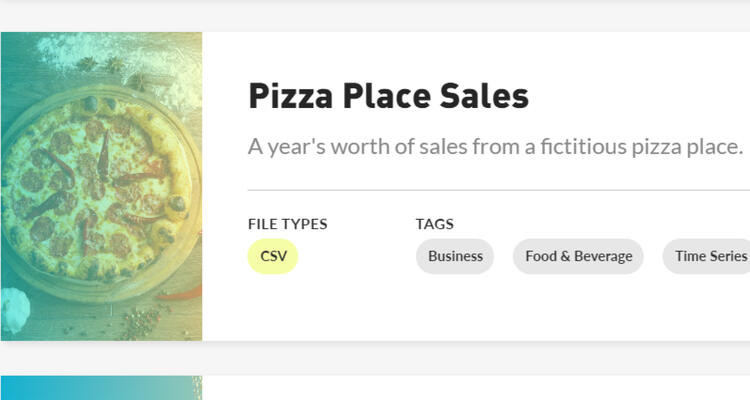Click the pizza photo thumbnail
Viewport: 750px width, 400px height.
[x=101, y=185]
